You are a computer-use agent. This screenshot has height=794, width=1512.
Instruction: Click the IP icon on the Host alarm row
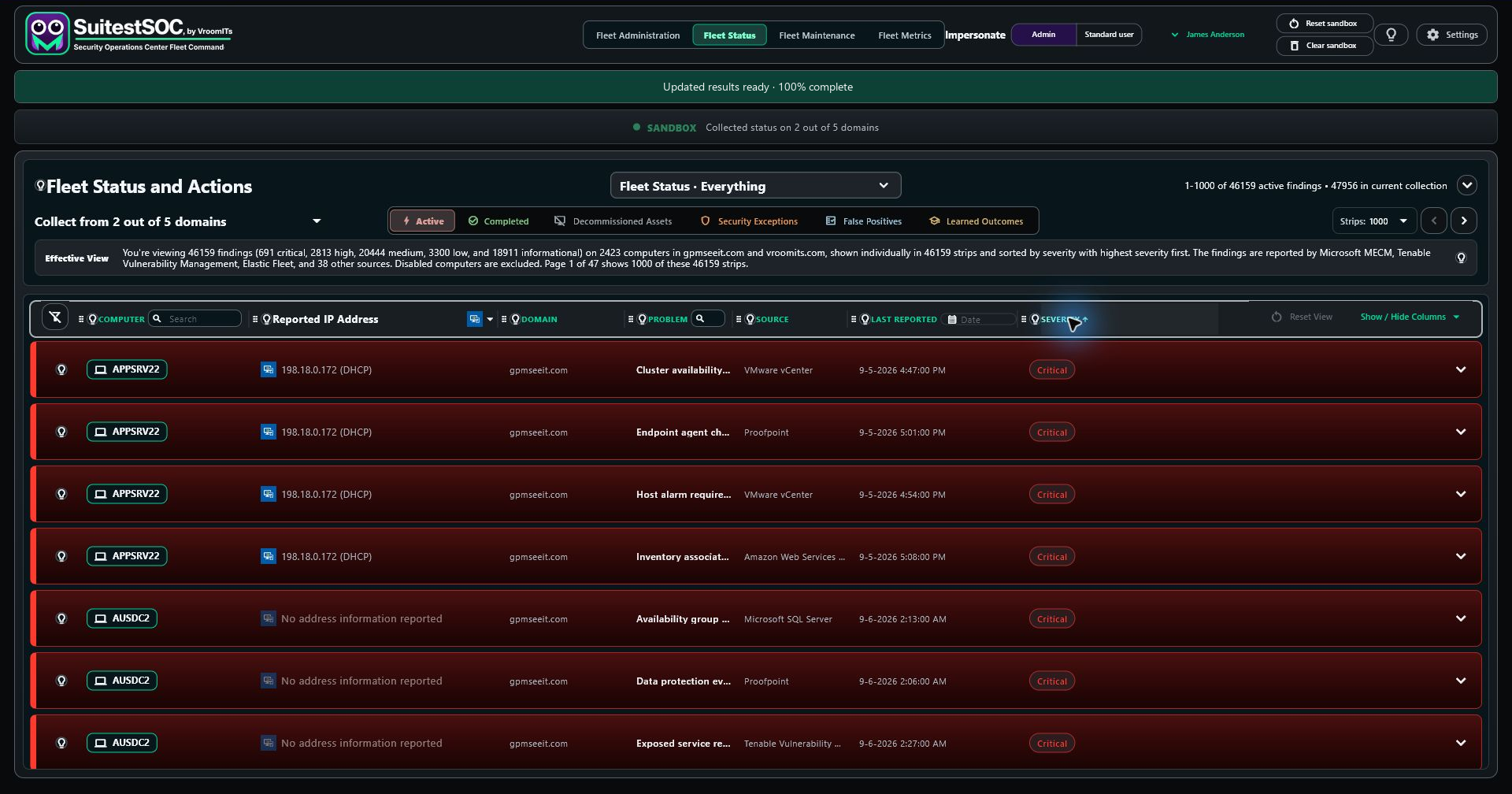[269, 494]
